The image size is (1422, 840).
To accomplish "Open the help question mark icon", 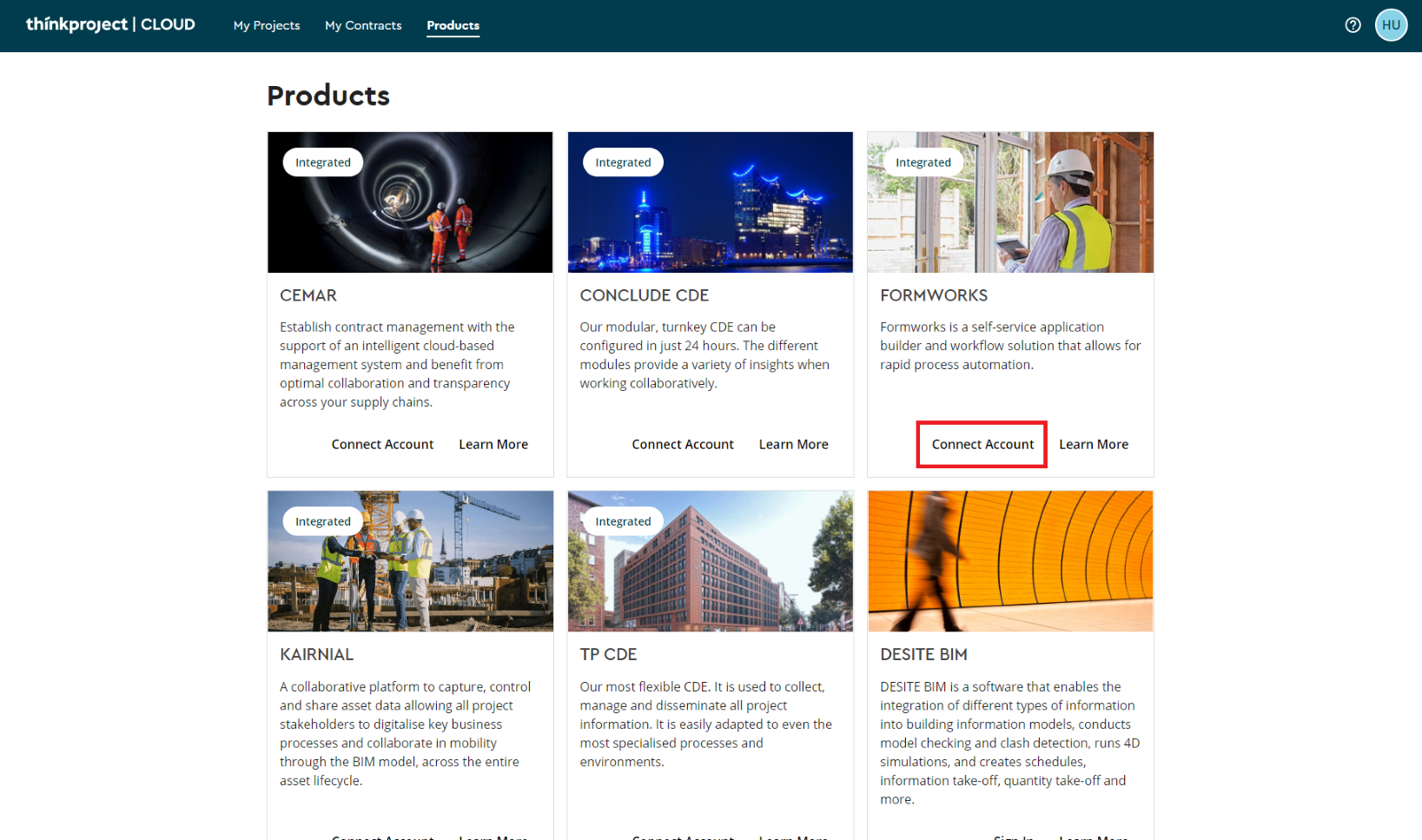I will click(x=1353, y=25).
